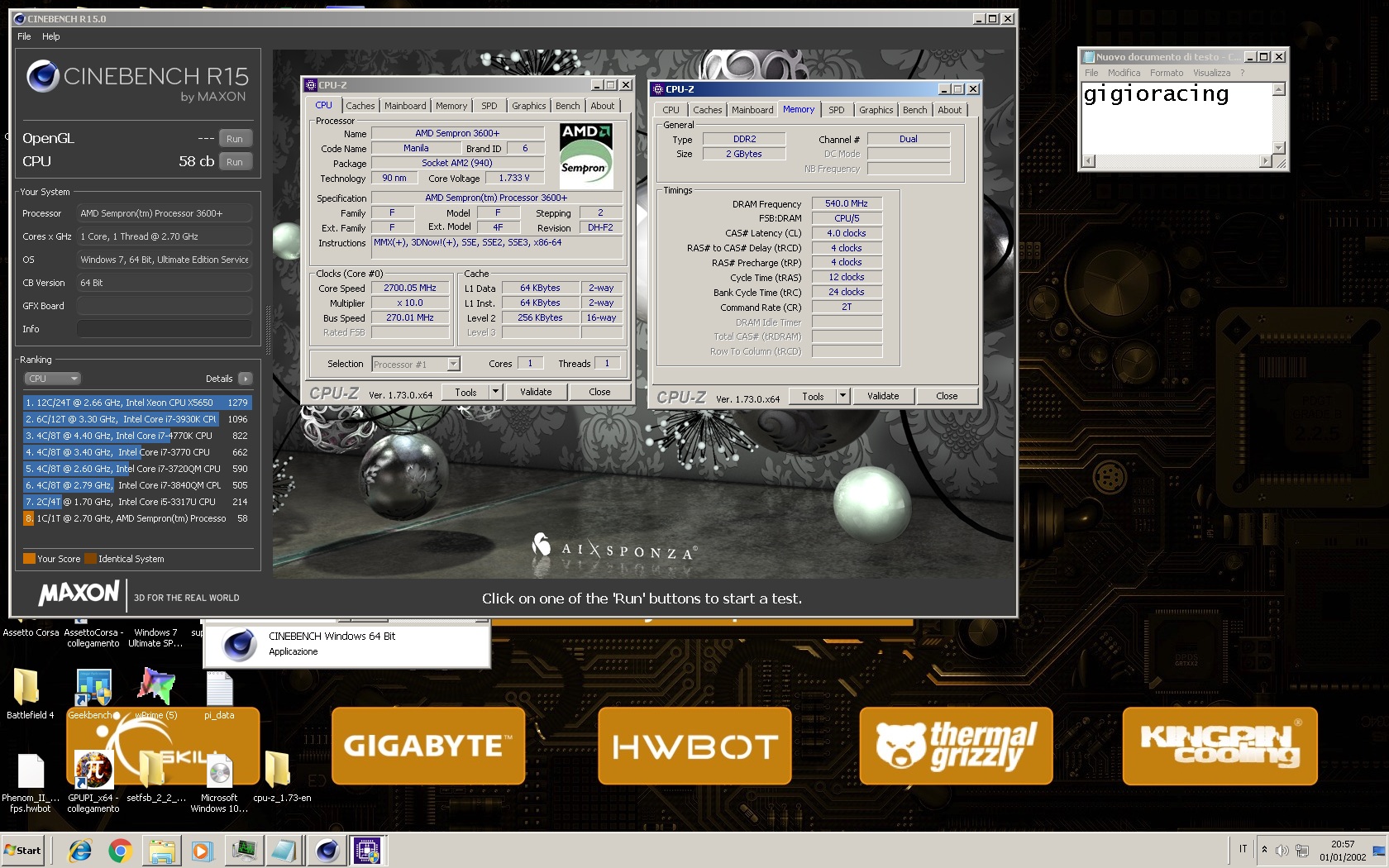Click the Identical System legend swatch

click(90, 559)
